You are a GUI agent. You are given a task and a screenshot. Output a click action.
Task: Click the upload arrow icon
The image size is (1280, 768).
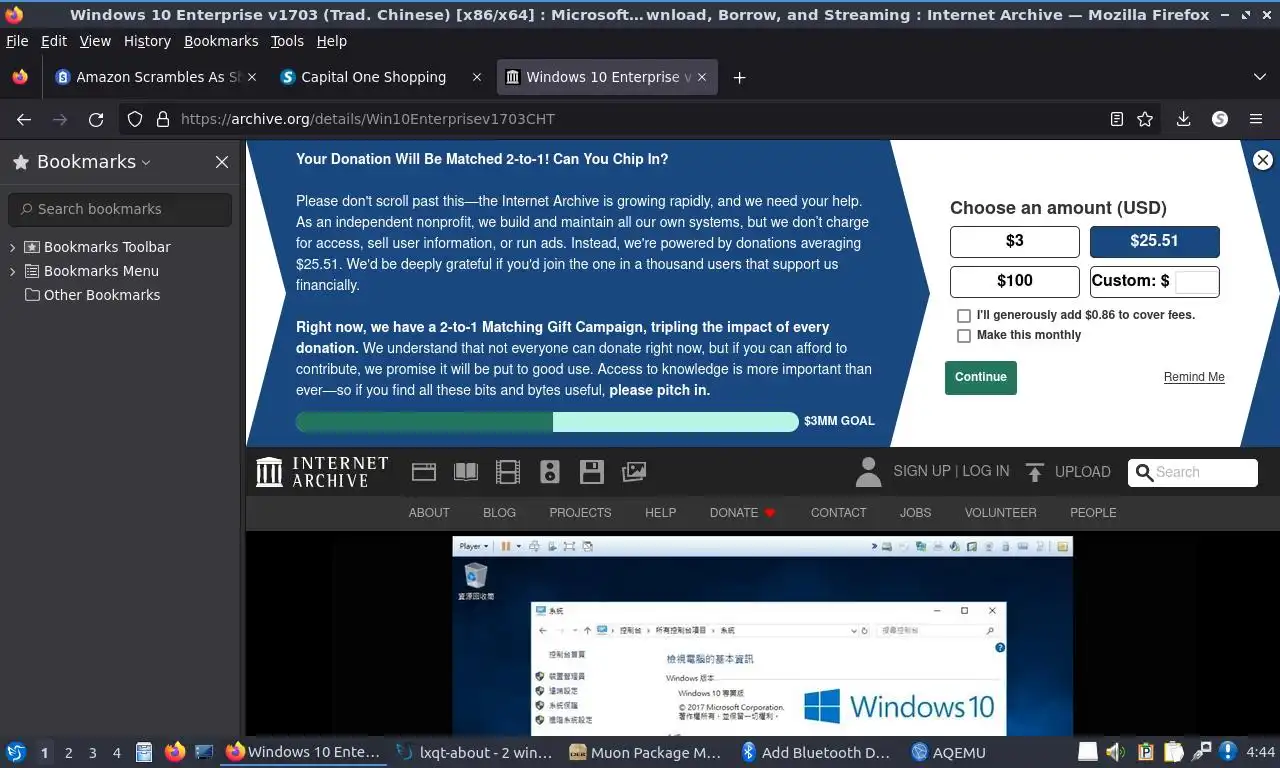click(x=1035, y=472)
